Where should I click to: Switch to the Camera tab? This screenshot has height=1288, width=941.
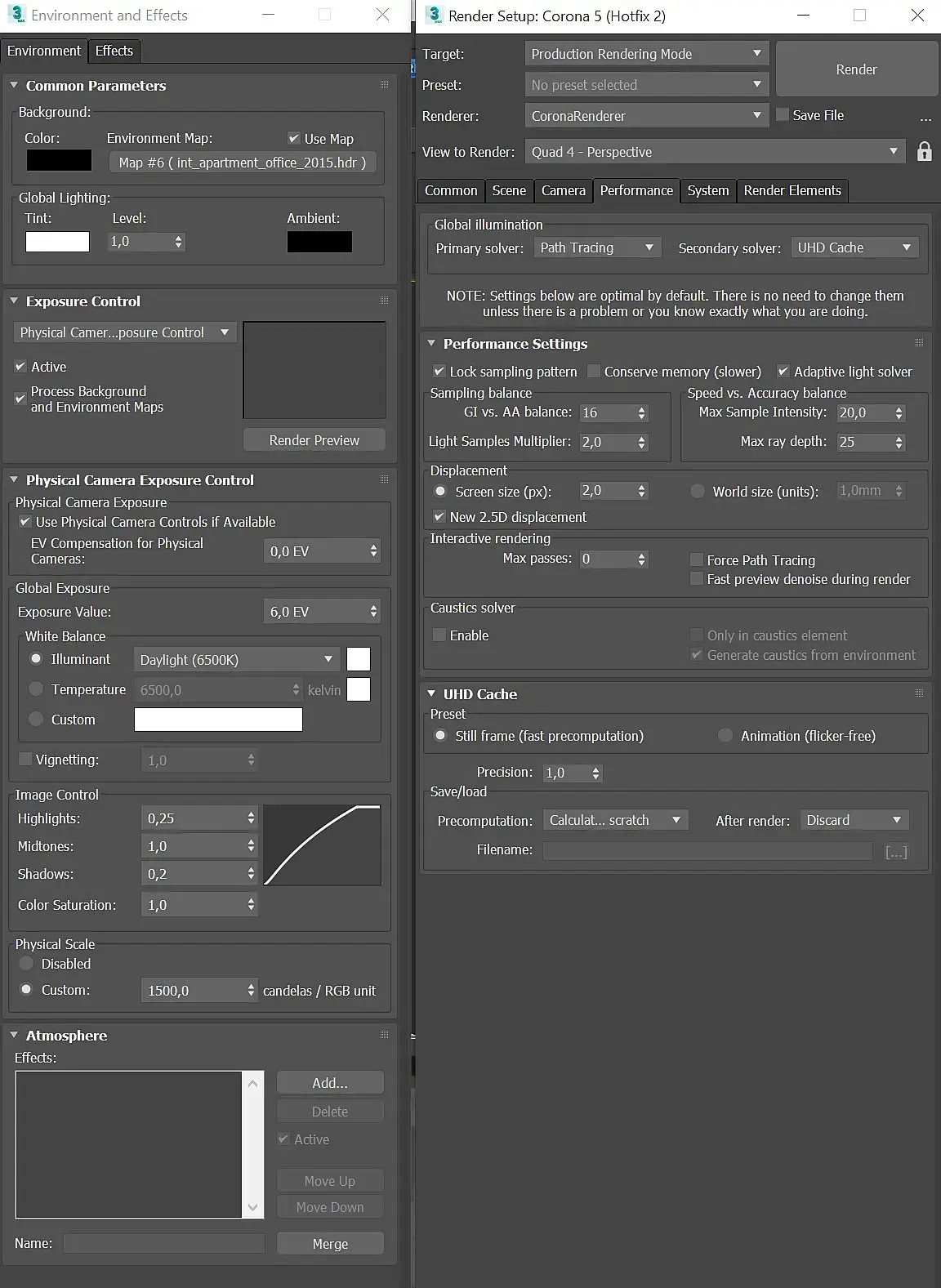click(564, 190)
